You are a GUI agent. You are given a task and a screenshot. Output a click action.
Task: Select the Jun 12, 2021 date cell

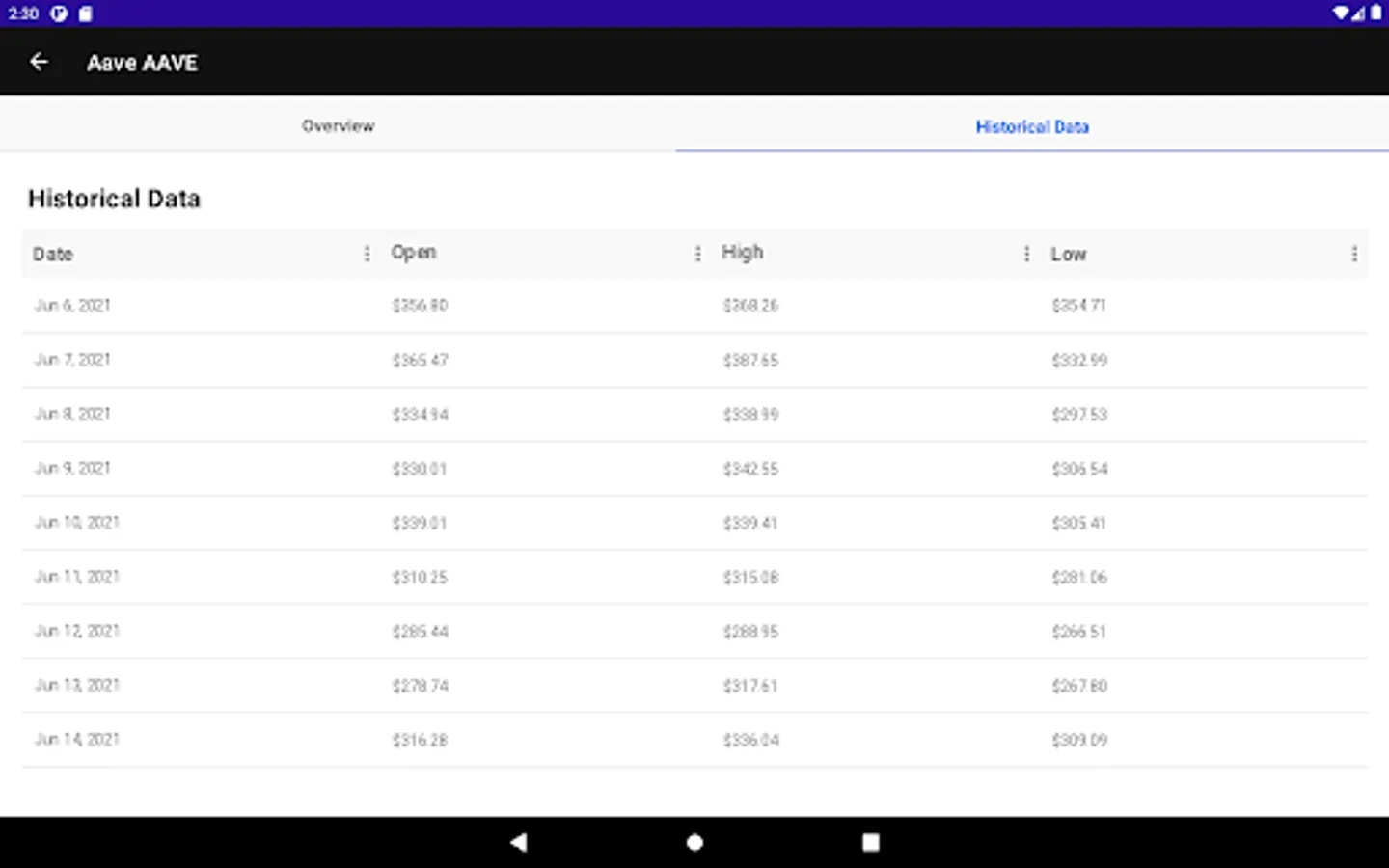click(77, 631)
